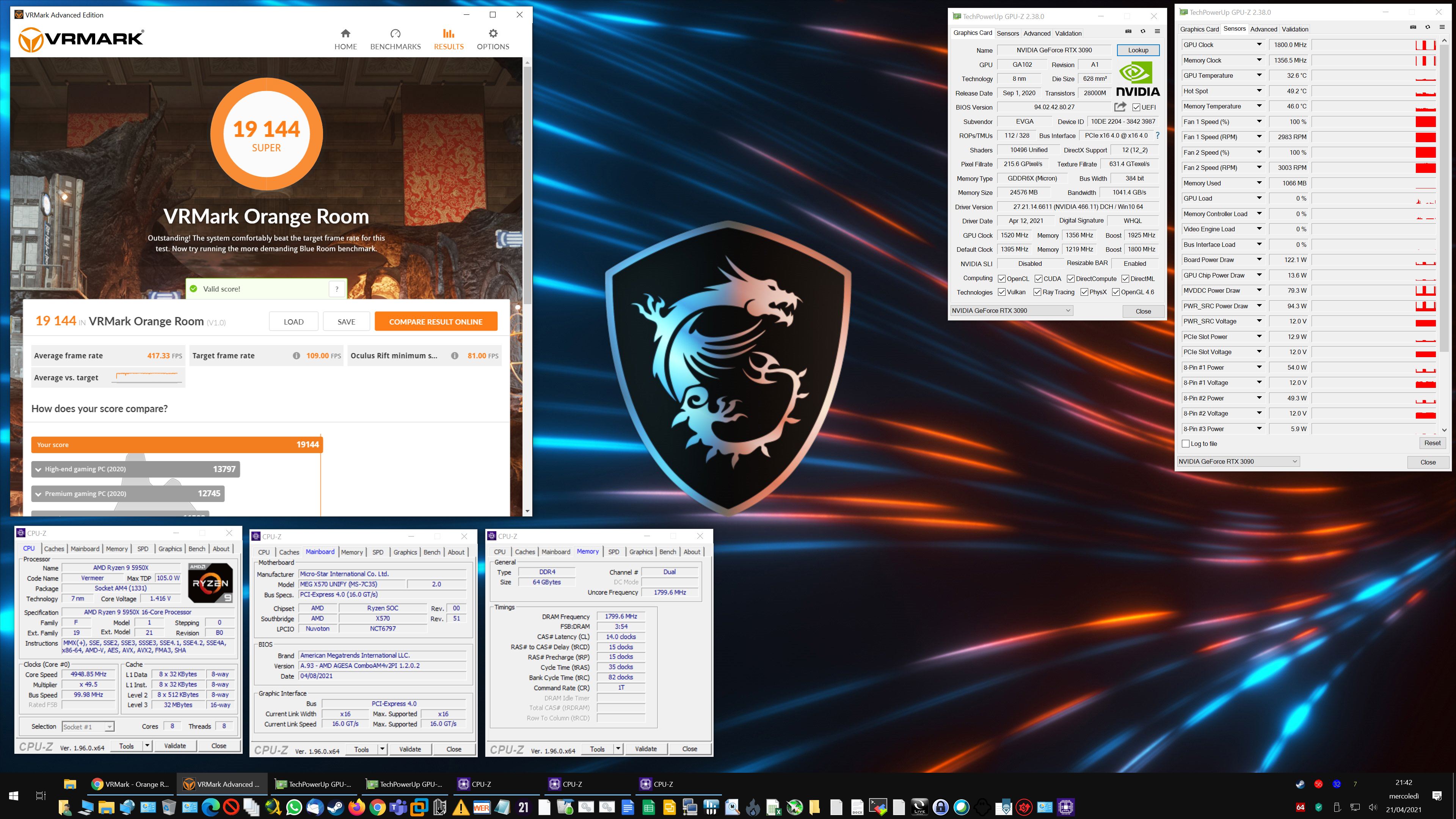The height and width of the screenshot is (819, 1456).
Task: Open WhatsApp from the taskbar
Action: click(x=294, y=807)
